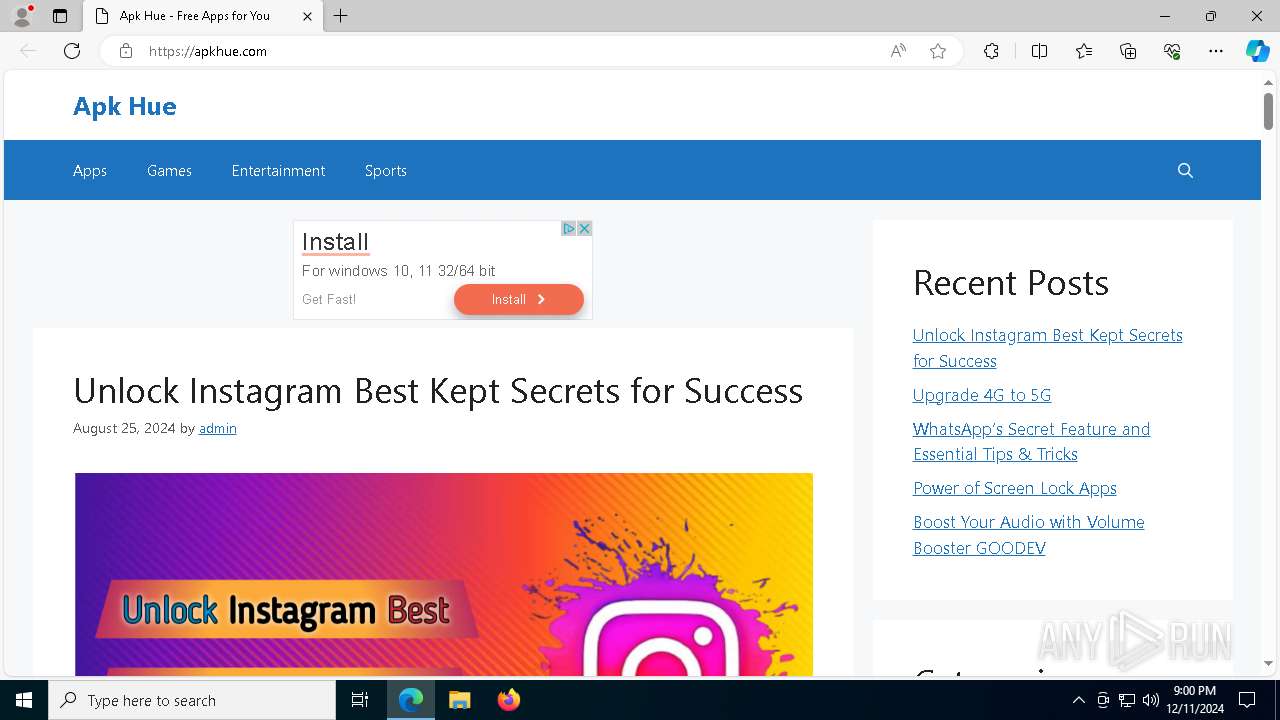Screen dimensions: 1280x720
Task: Show hidden system tray icons
Action: pos(1078,700)
